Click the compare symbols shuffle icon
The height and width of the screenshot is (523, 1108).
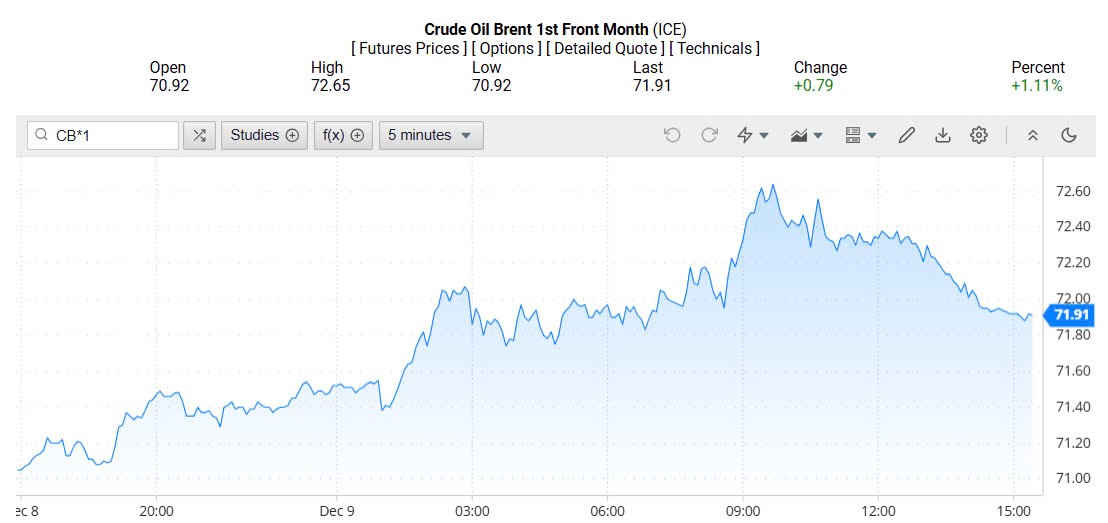pos(199,135)
